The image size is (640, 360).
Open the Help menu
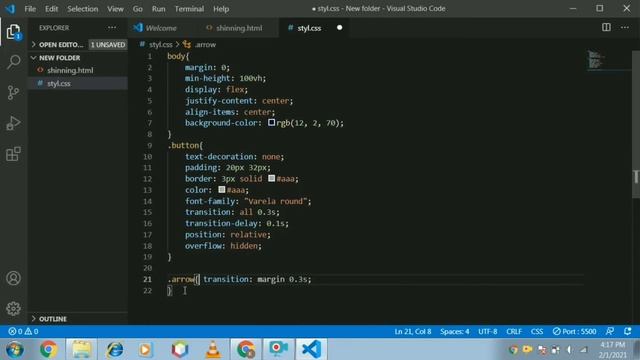pyautogui.click(x=221, y=9)
